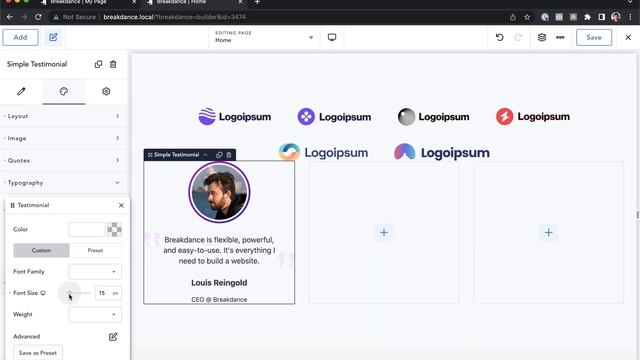Click the testimonial avatar photo
This screenshot has width=640, height=360.
tap(219, 192)
